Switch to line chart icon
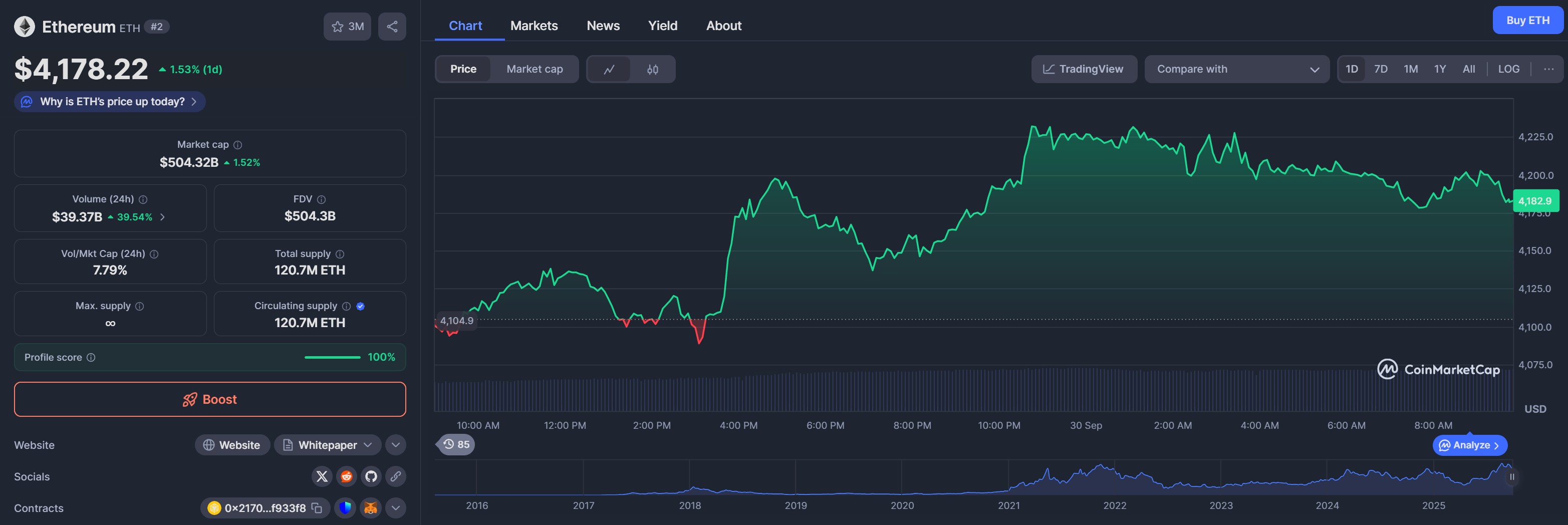Screen dimensions: 1568x525 click(x=609, y=69)
